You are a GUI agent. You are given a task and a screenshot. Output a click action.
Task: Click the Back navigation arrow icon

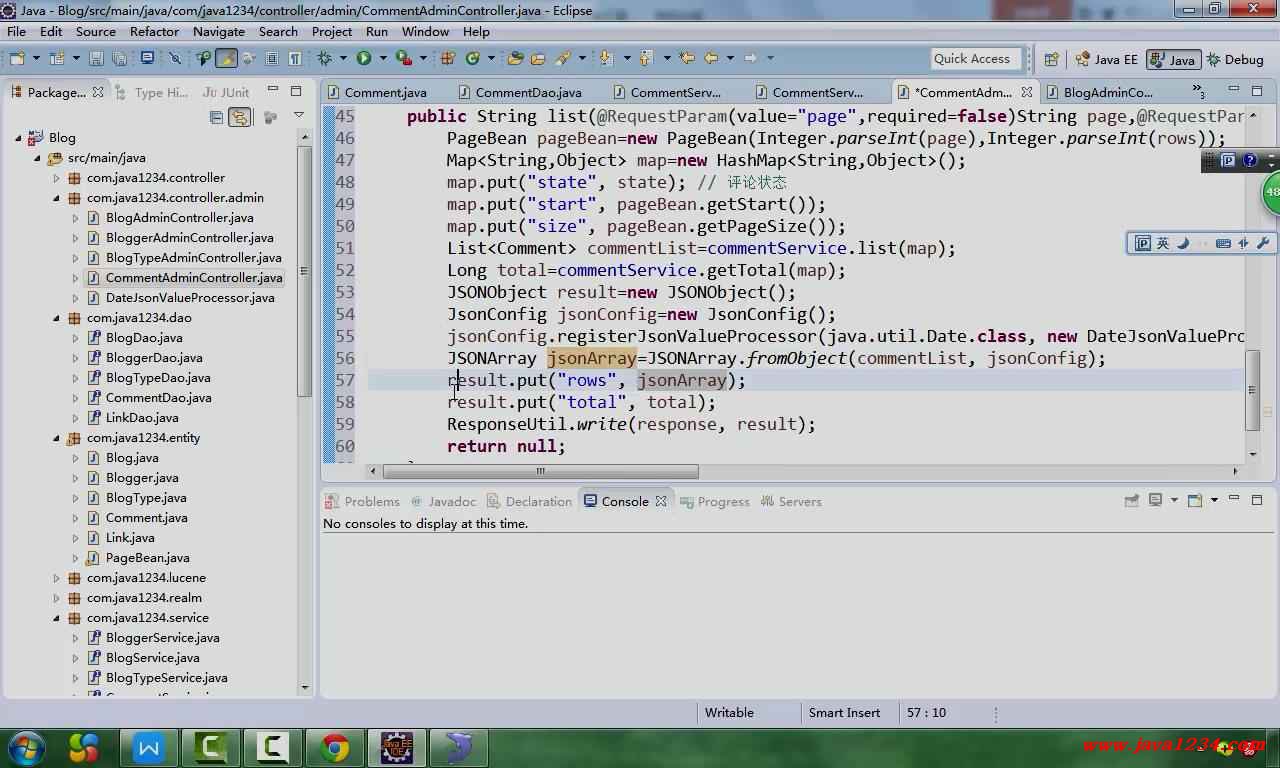pos(711,58)
